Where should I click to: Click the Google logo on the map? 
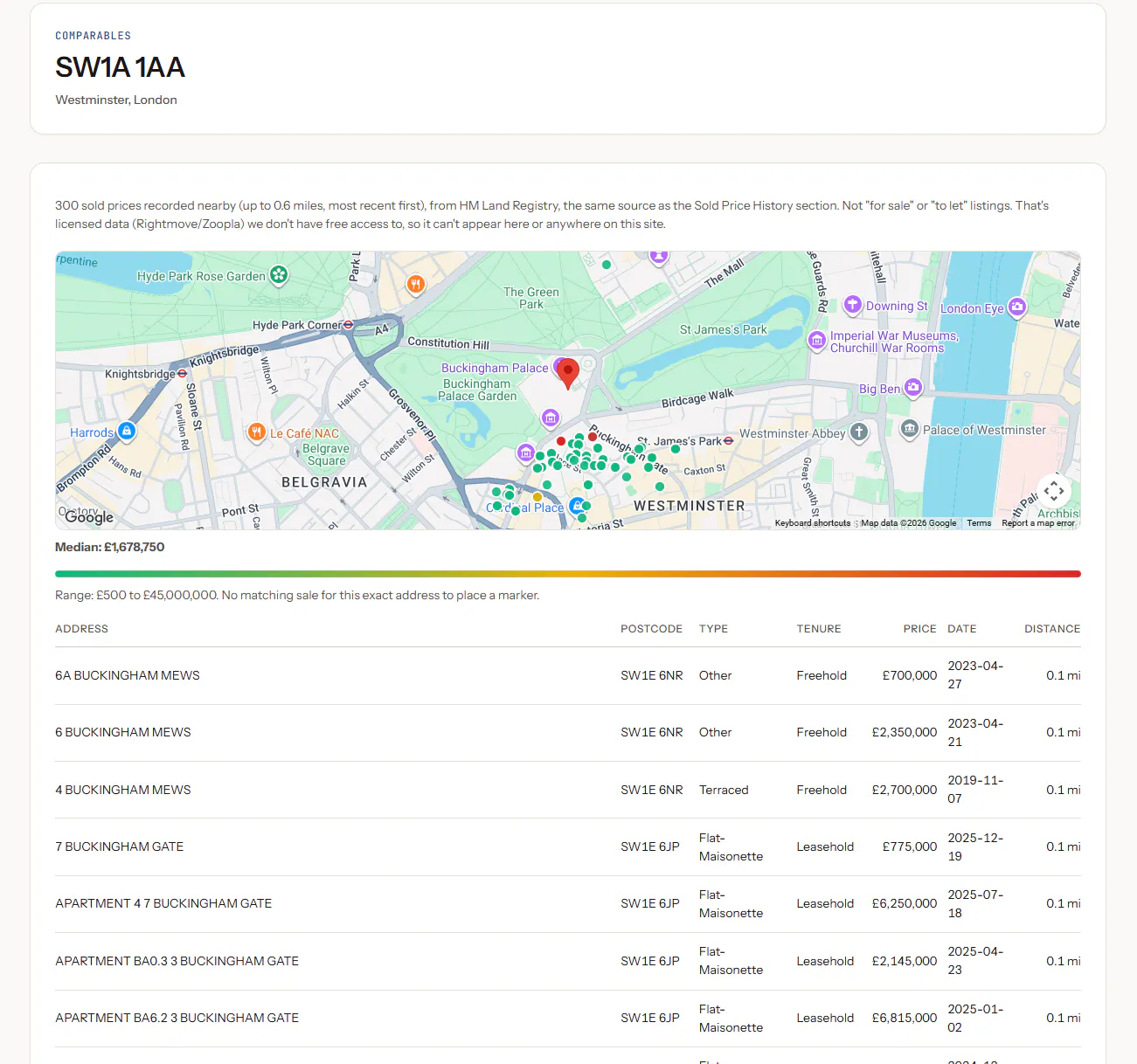(89, 517)
